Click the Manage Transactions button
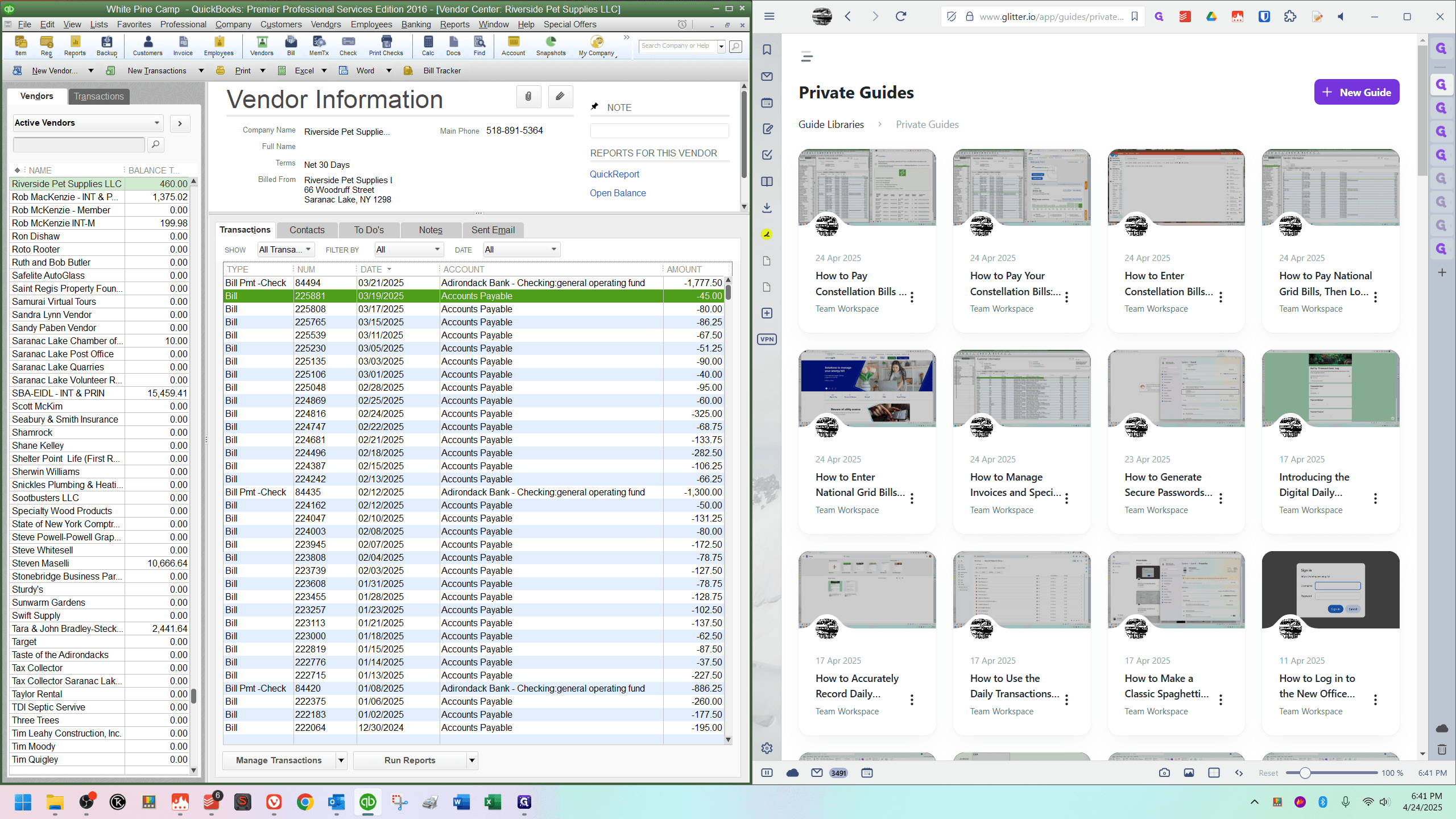Viewport: 1456px width, 819px height. [279, 760]
